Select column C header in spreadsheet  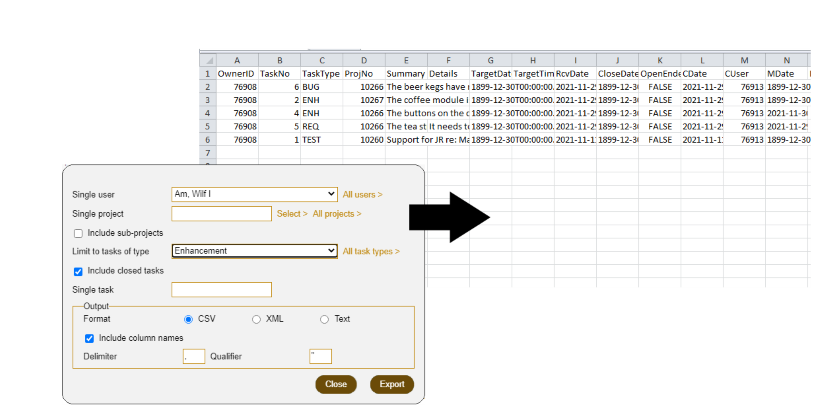pos(322,60)
